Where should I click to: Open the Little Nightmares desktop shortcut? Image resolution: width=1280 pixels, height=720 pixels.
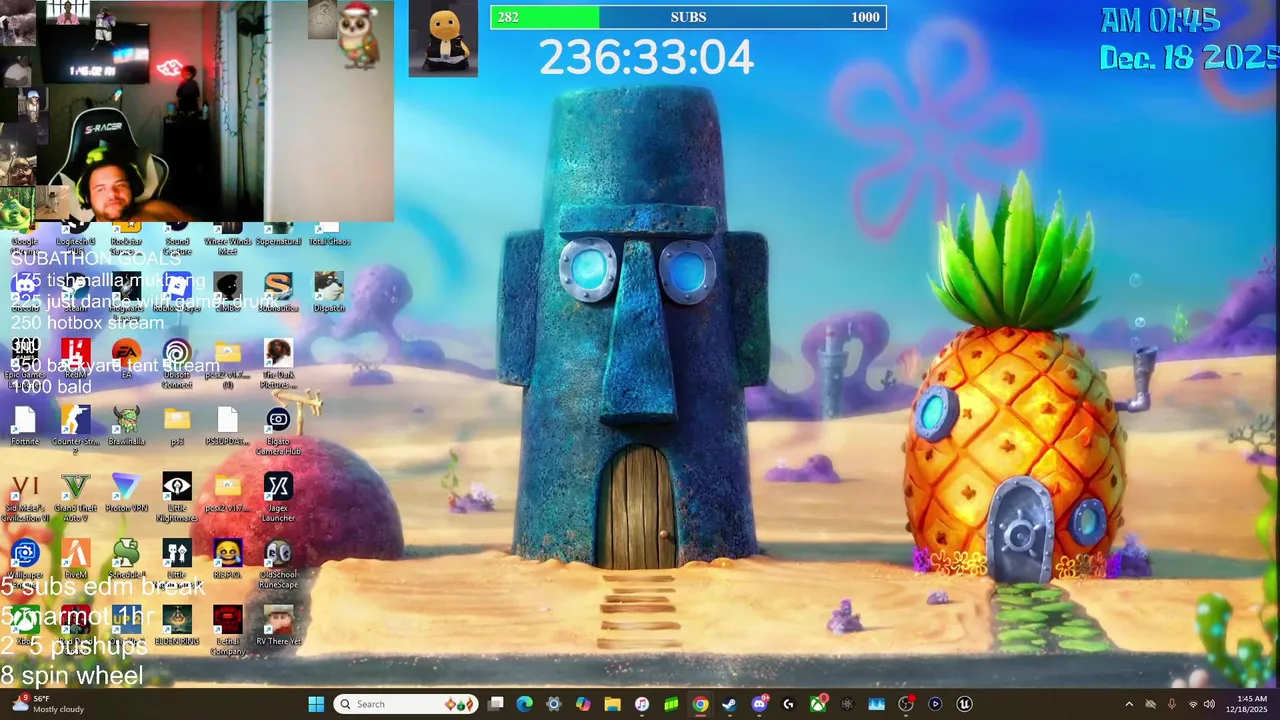[177, 496]
